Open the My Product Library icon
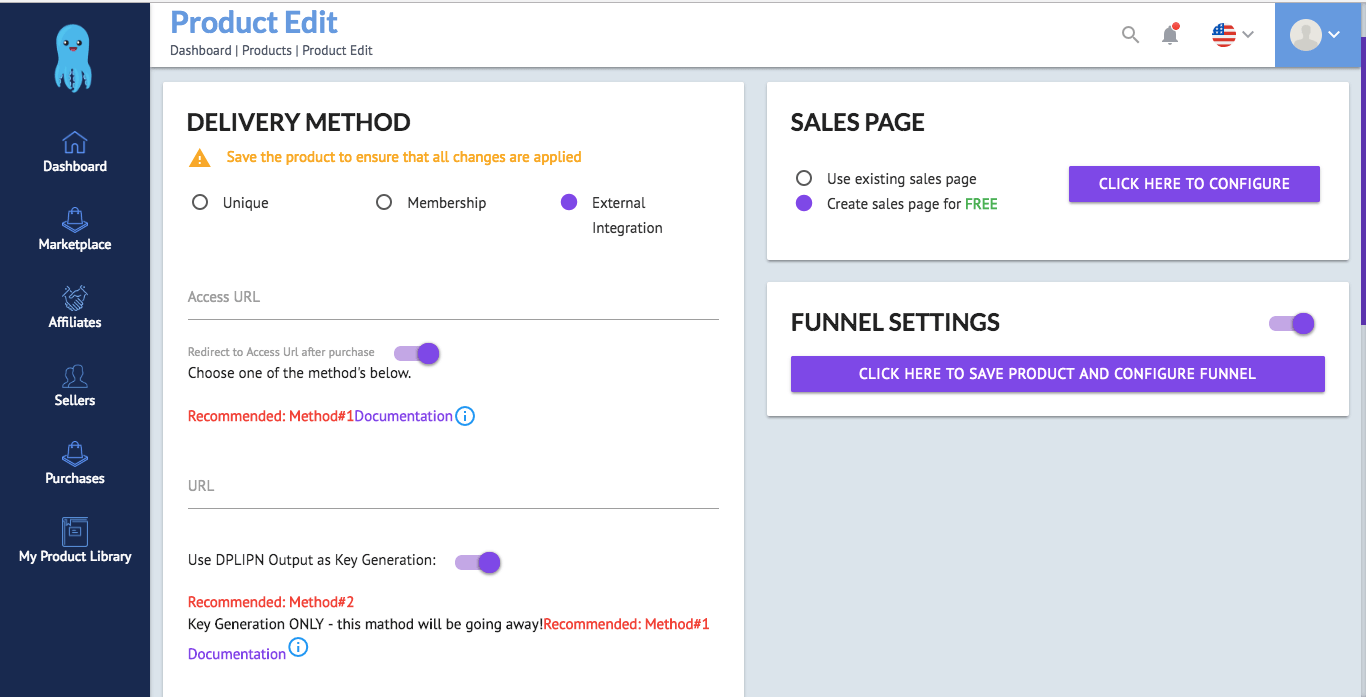The height and width of the screenshot is (697, 1366). coord(75,532)
